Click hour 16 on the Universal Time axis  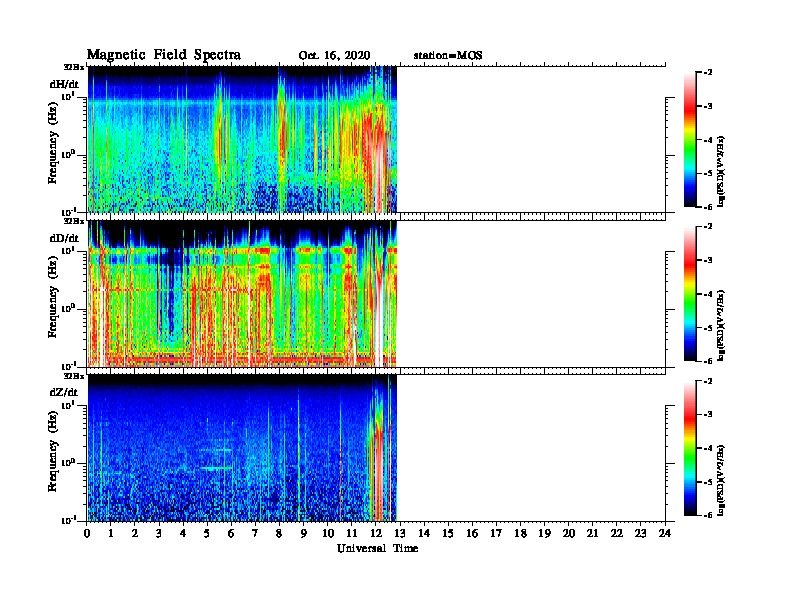(x=472, y=534)
